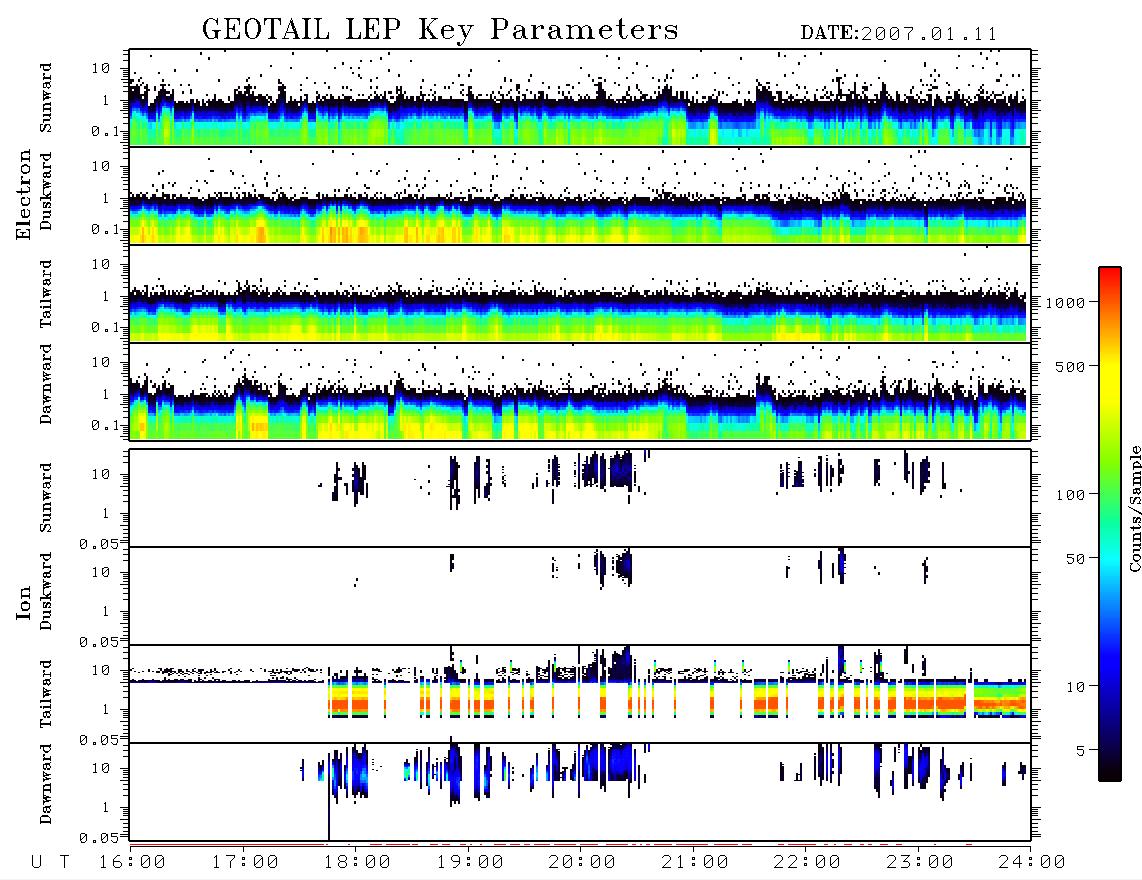Image resolution: width=1142 pixels, height=880 pixels.
Task: Click the '0.05' tick of Ion Sunward axis
Action: point(99,544)
